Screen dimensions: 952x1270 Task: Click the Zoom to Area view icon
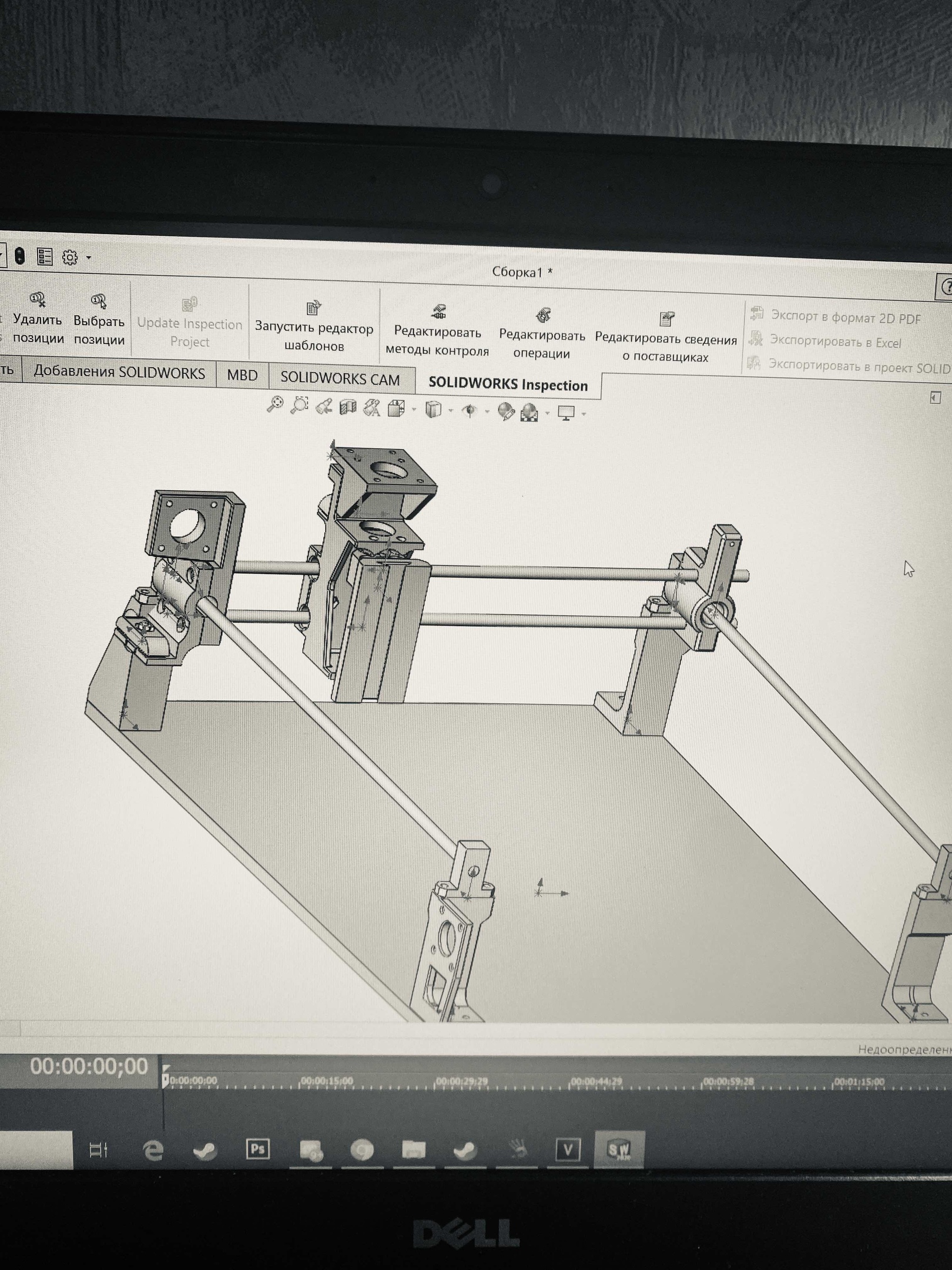click(x=300, y=405)
